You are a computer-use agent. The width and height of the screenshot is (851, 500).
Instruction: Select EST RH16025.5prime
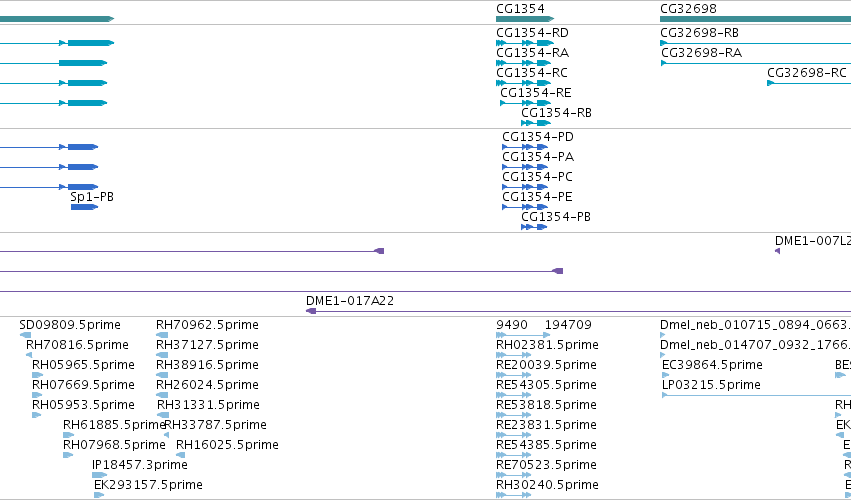(181, 455)
